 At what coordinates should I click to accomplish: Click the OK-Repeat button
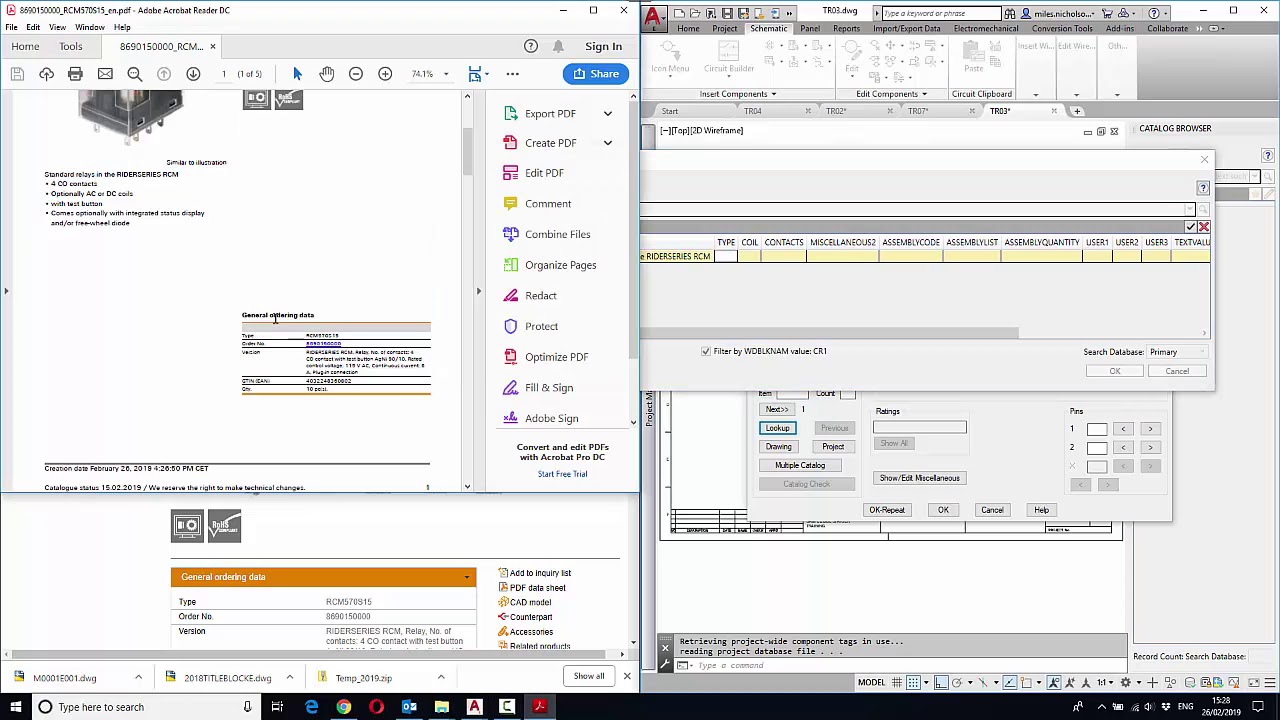click(x=887, y=510)
